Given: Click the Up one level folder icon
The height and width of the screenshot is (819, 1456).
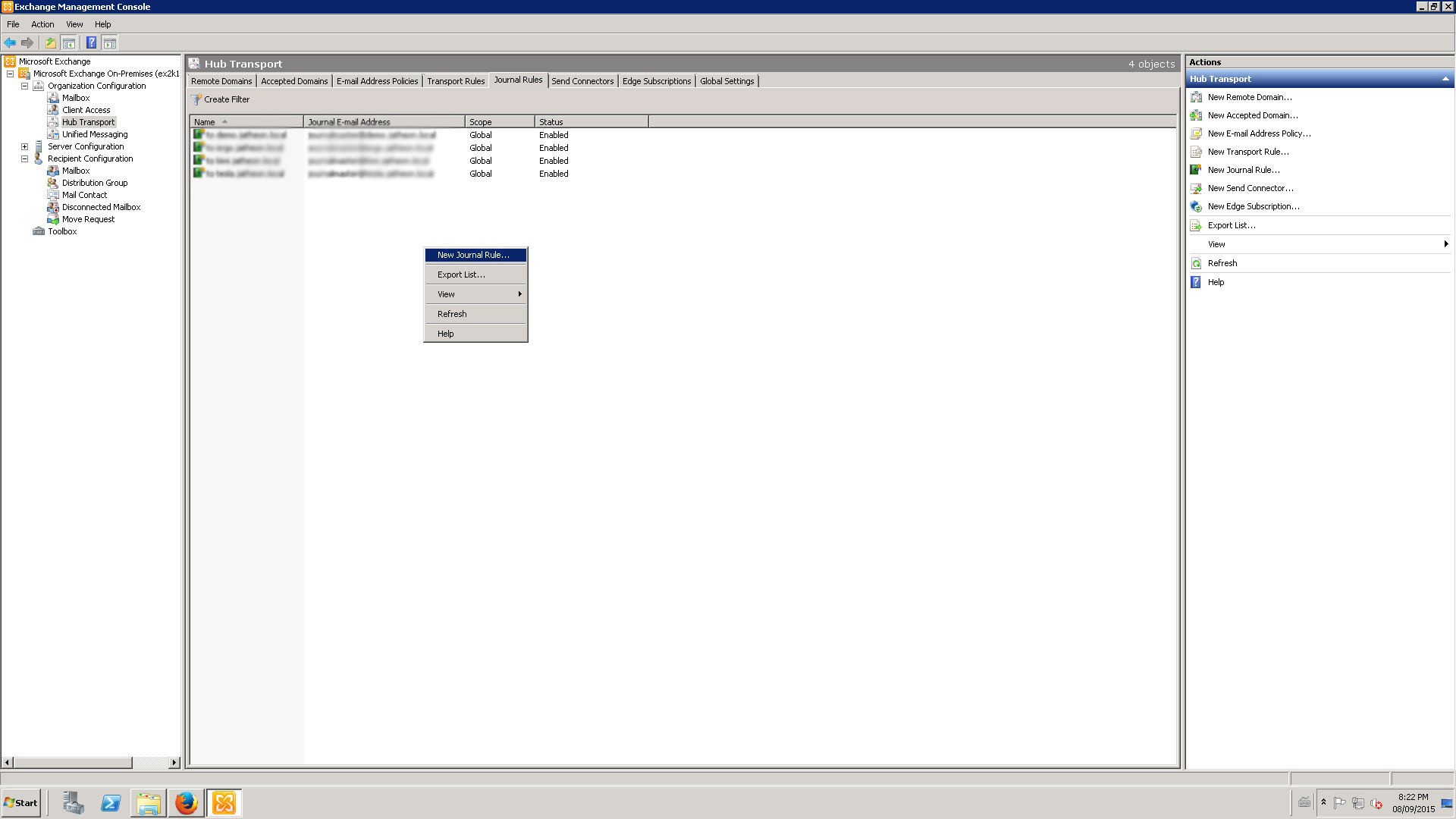Looking at the screenshot, I should (x=51, y=43).
